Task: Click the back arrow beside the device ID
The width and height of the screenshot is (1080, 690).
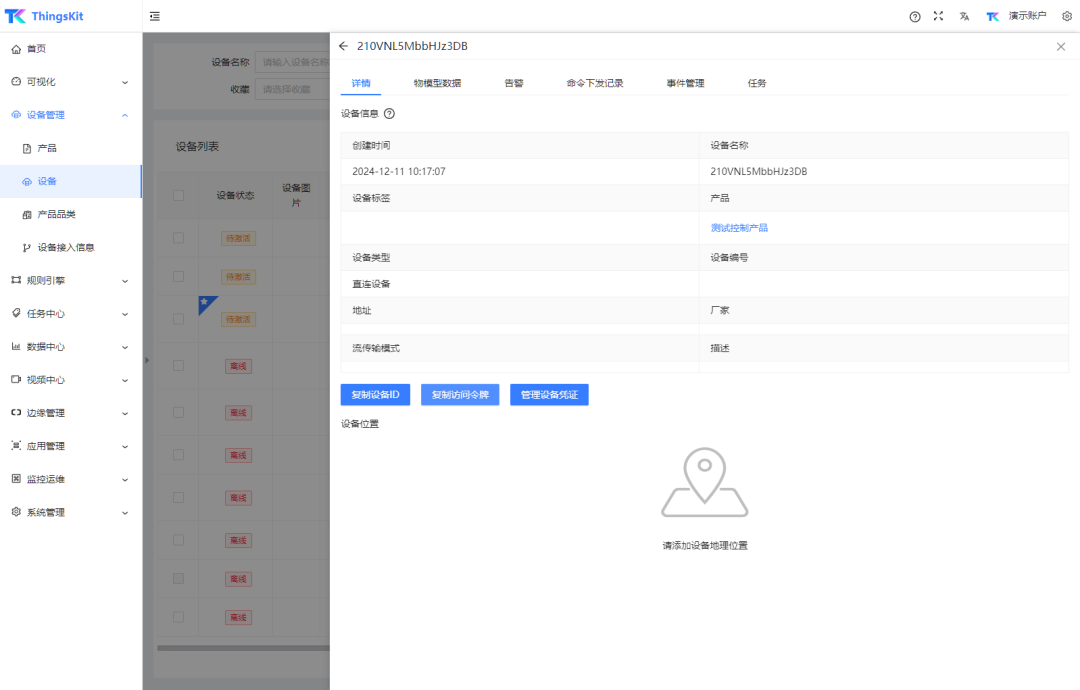Action: [x=344, y=47]
